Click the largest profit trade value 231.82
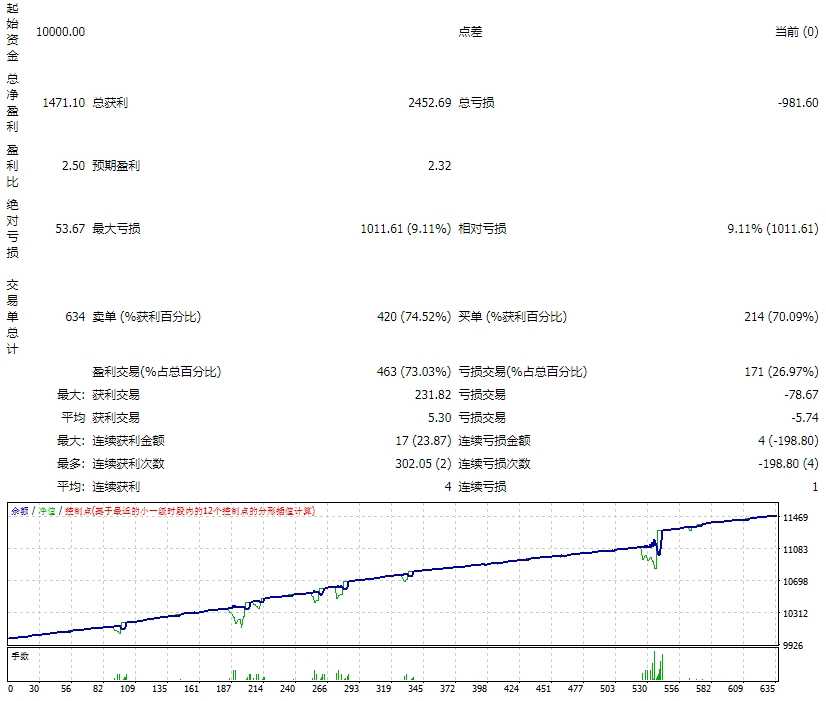The image size is (826, 701). pyautogui.click(x=432, y=395)
